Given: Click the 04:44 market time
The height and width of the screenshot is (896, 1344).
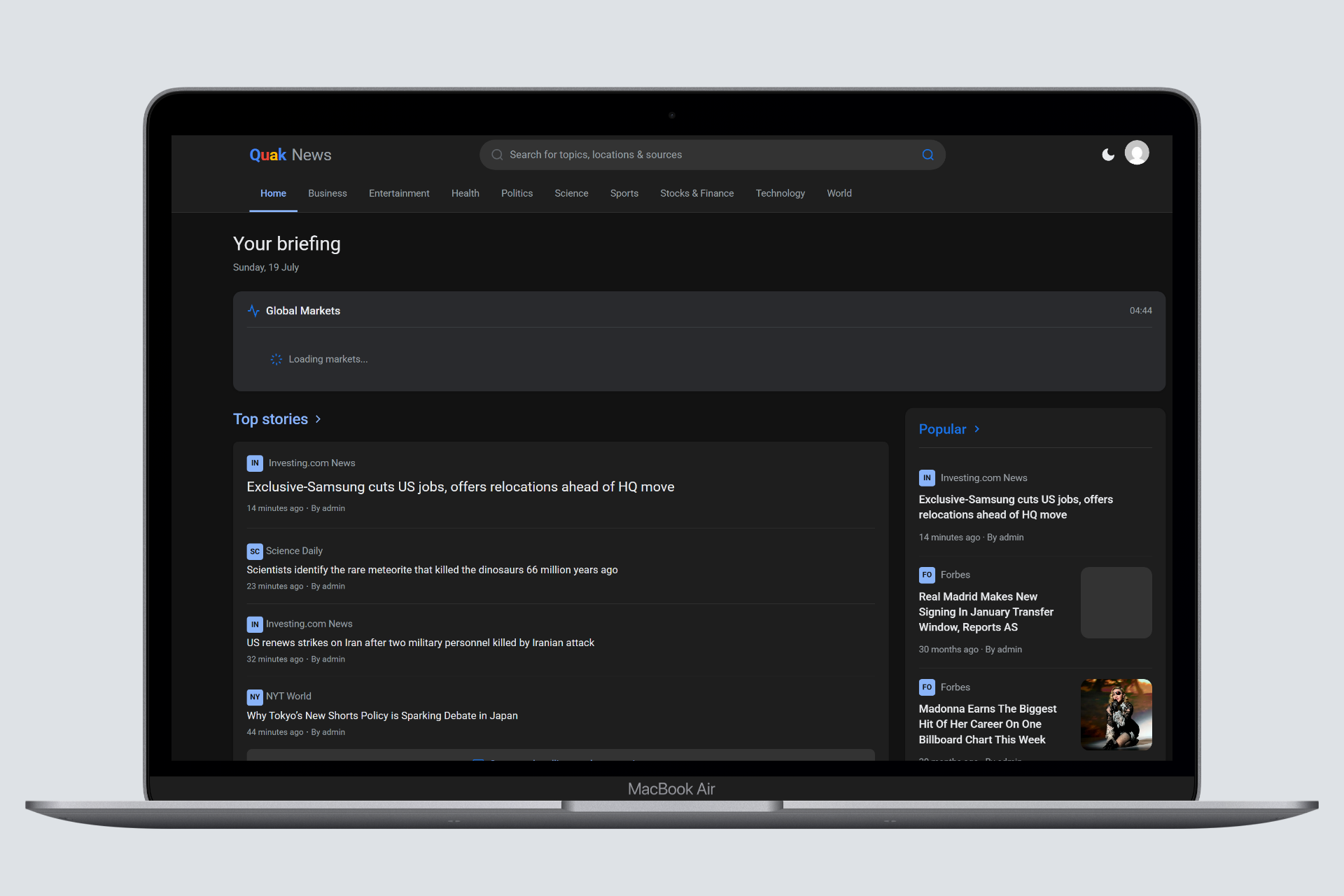Looking at the screenshot, I should (1141, 311).
